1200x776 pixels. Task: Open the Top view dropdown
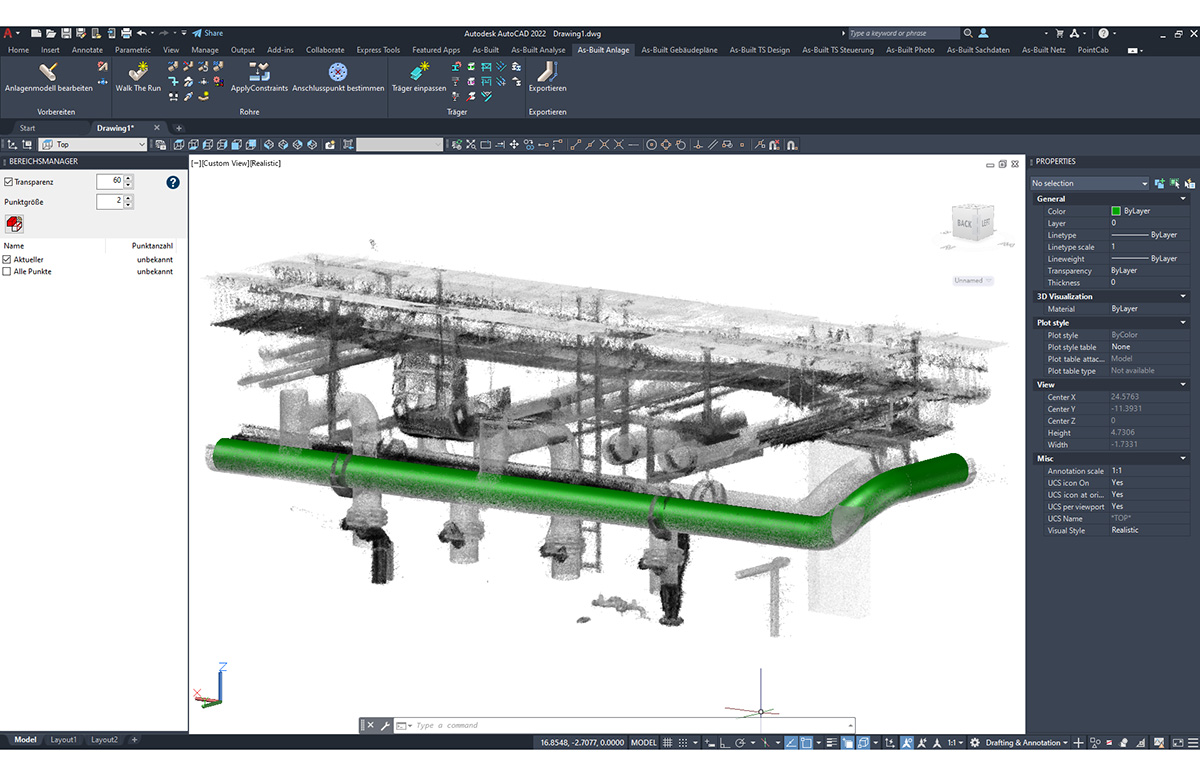point(142,144)
